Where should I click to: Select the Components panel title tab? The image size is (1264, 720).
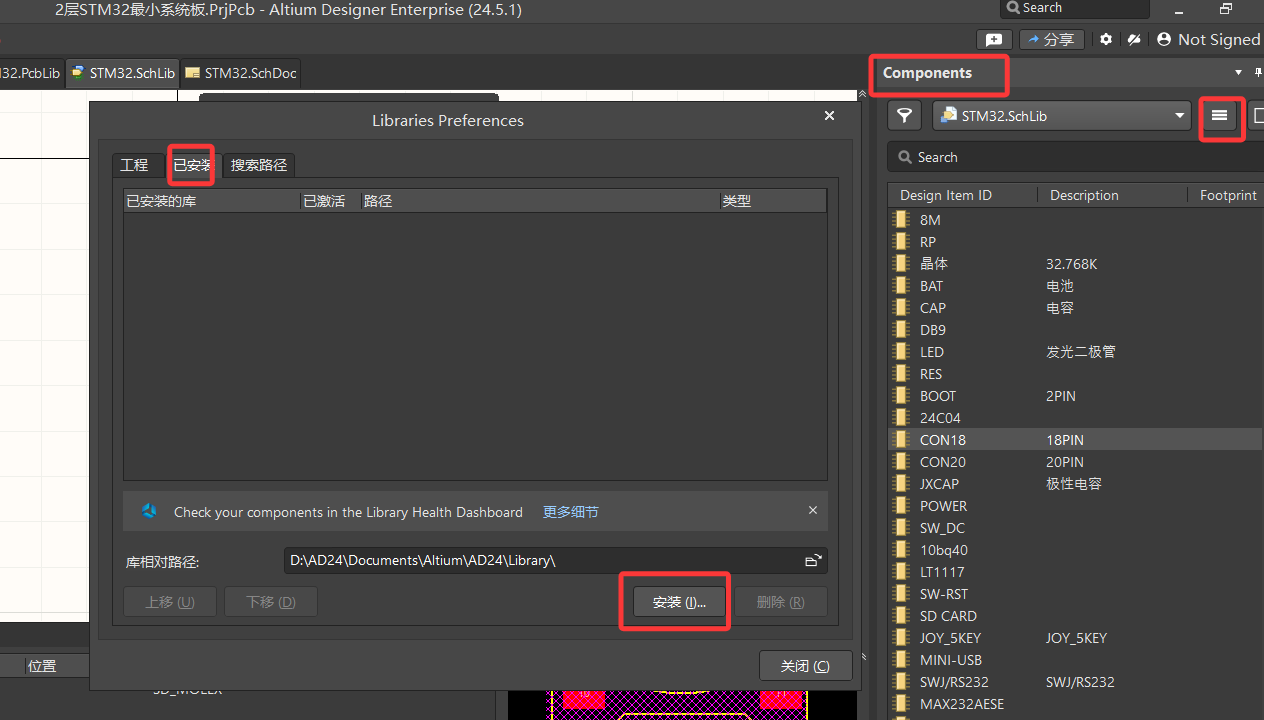[927, 73]
